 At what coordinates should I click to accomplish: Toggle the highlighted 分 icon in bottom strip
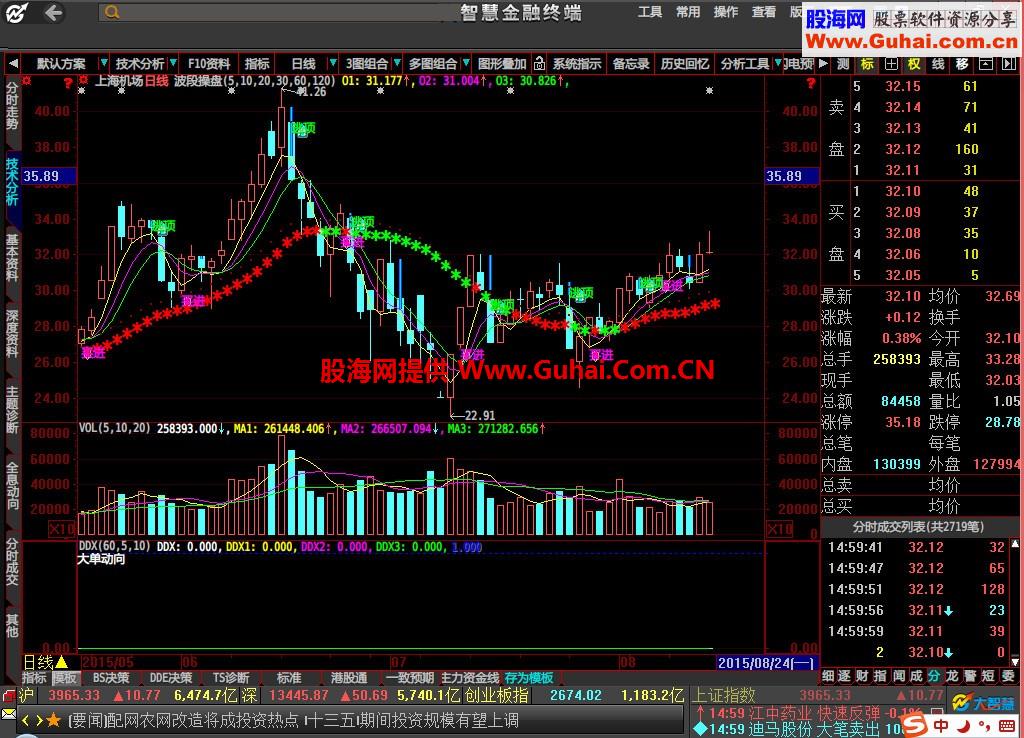pos(934,676)
